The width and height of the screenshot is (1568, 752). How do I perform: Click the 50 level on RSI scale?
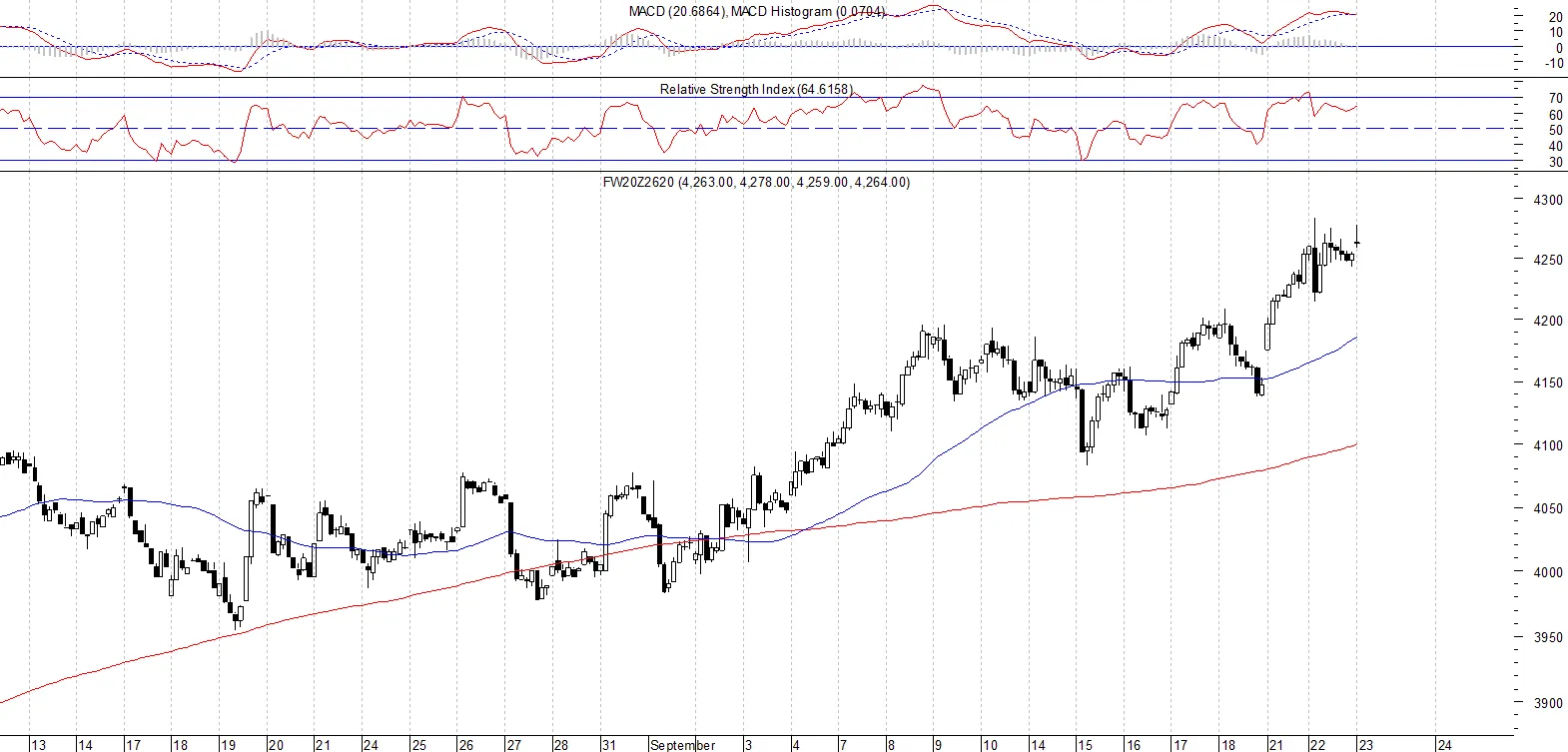click(x=1556, y=130)
